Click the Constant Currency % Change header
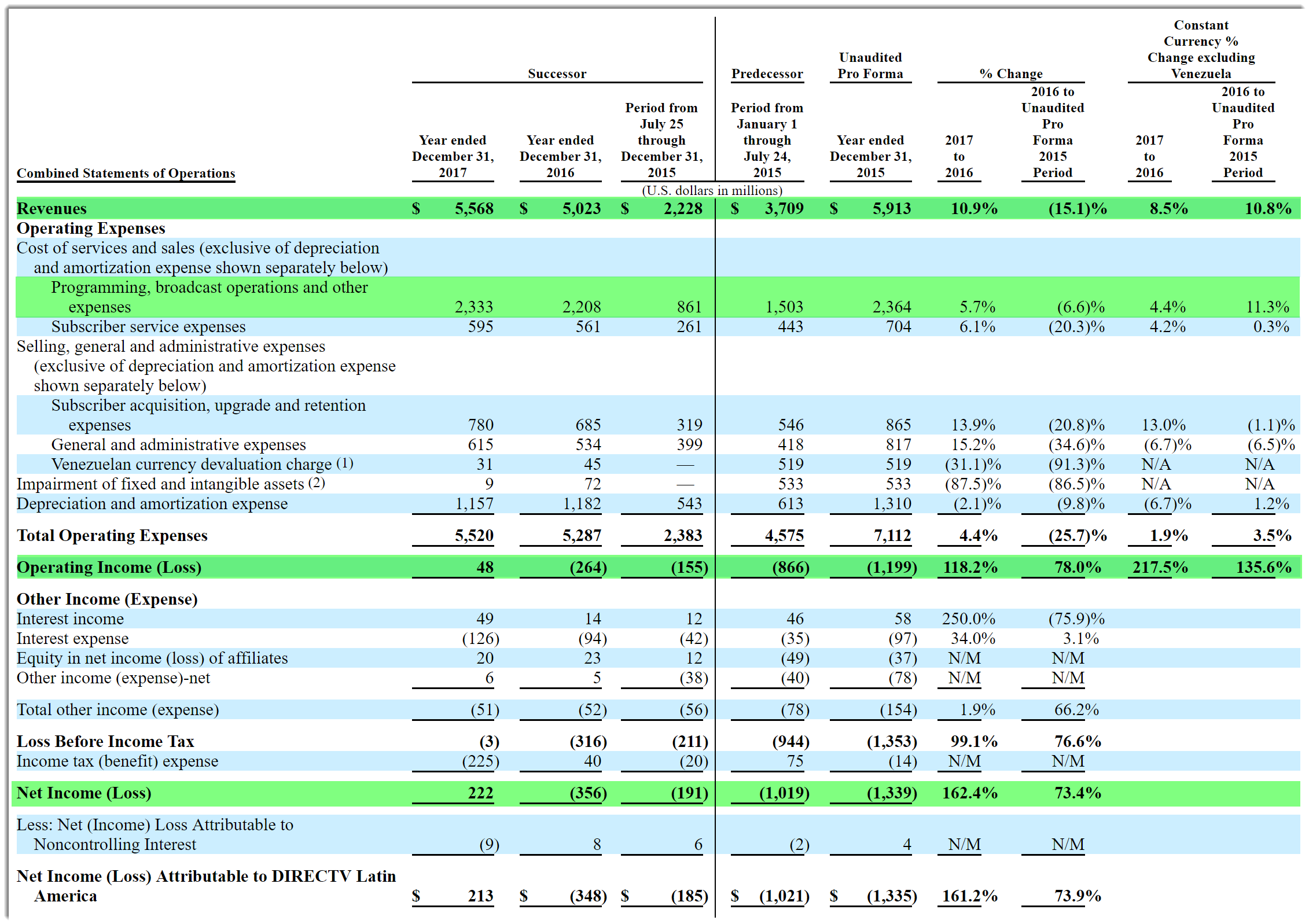1309x924 pixels. [1201, 49]
